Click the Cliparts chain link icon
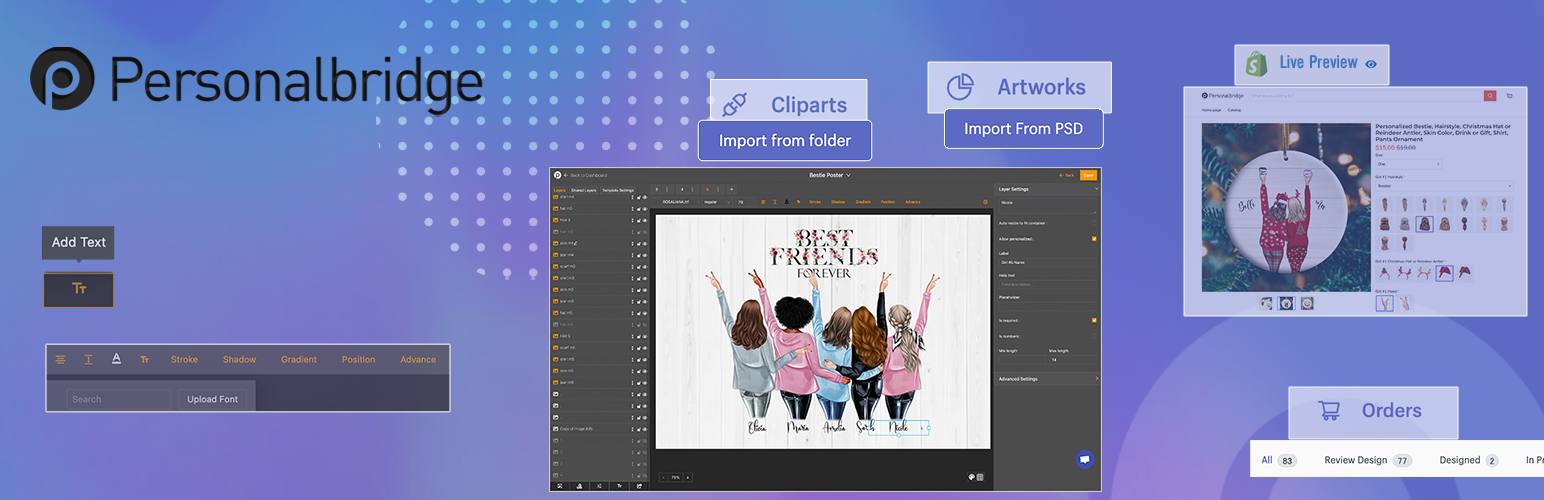1544x500 pixels. click(735, 105)
